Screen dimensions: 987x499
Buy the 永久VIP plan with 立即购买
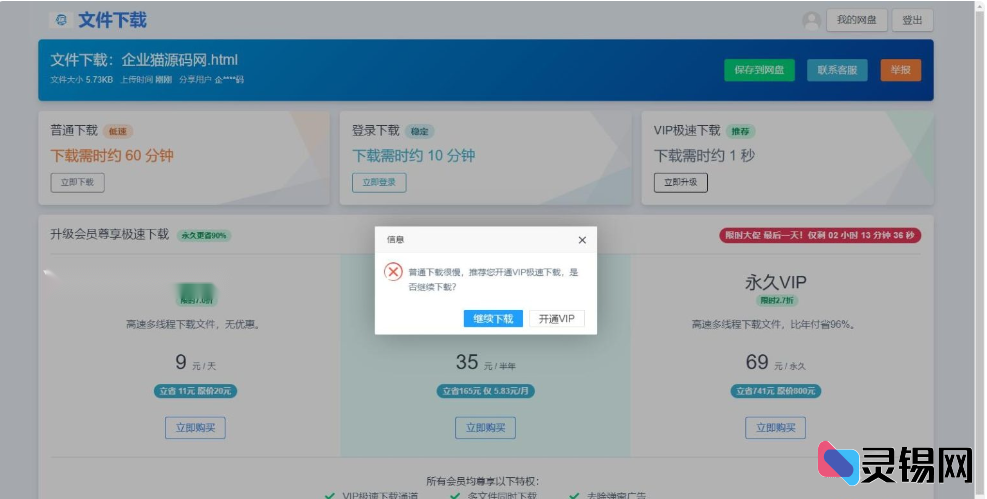click(776, 428)
